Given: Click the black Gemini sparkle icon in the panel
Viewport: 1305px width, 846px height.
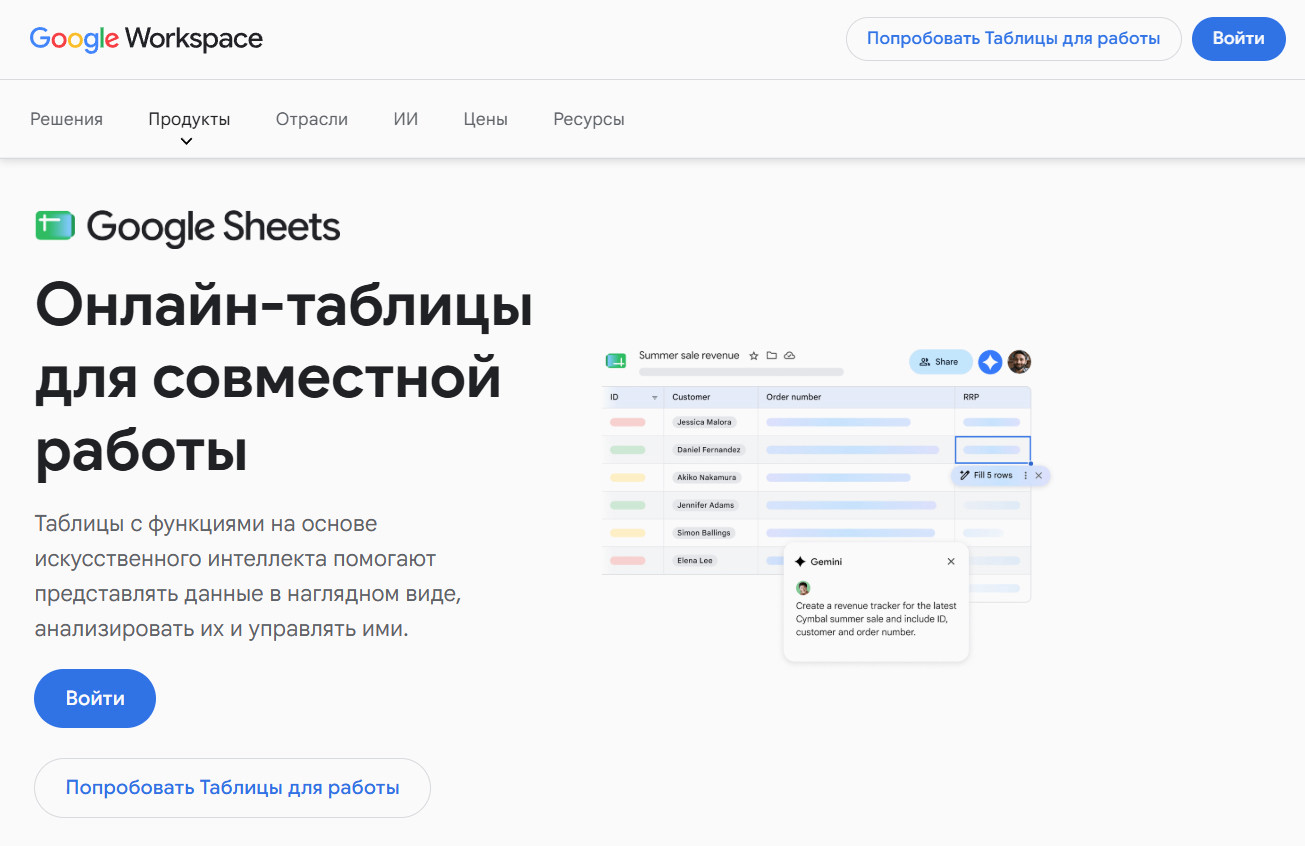Looking at the screenshot, I should 800,562.
